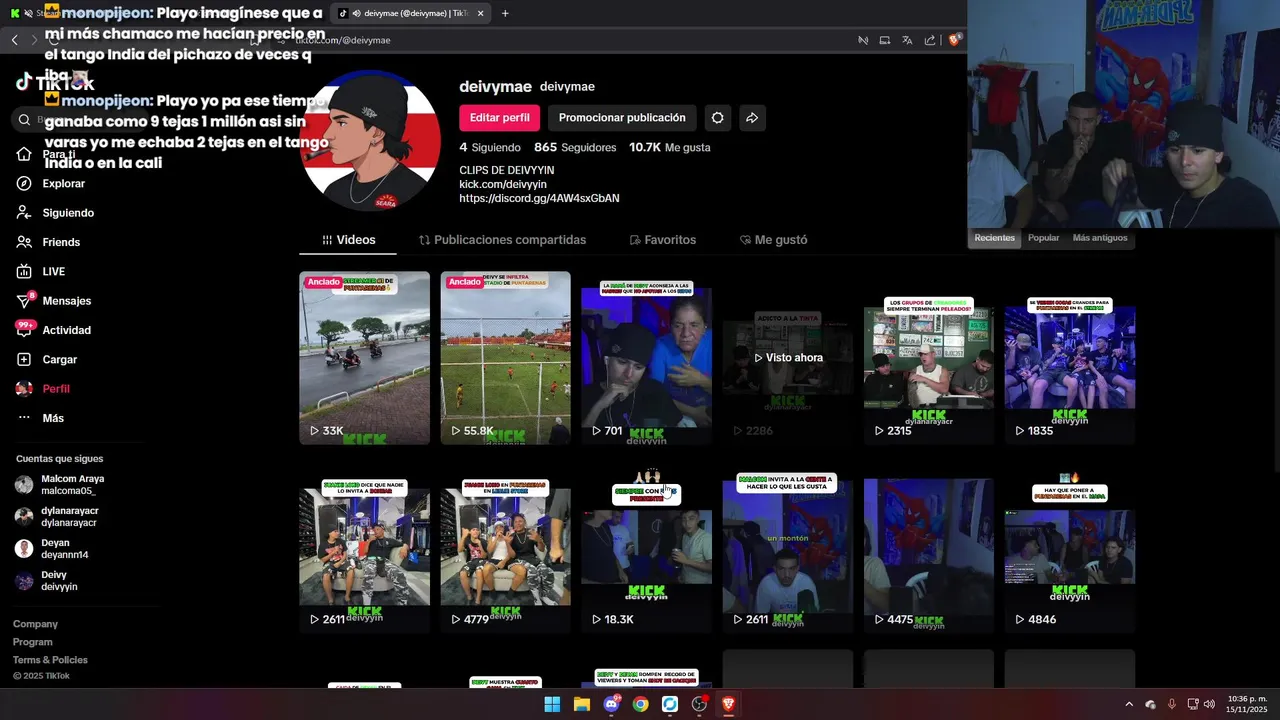Switch to the Videos tab
The height and width of the screenshot is (720, 1280).
pyautogui.click(x=349, y=240)
